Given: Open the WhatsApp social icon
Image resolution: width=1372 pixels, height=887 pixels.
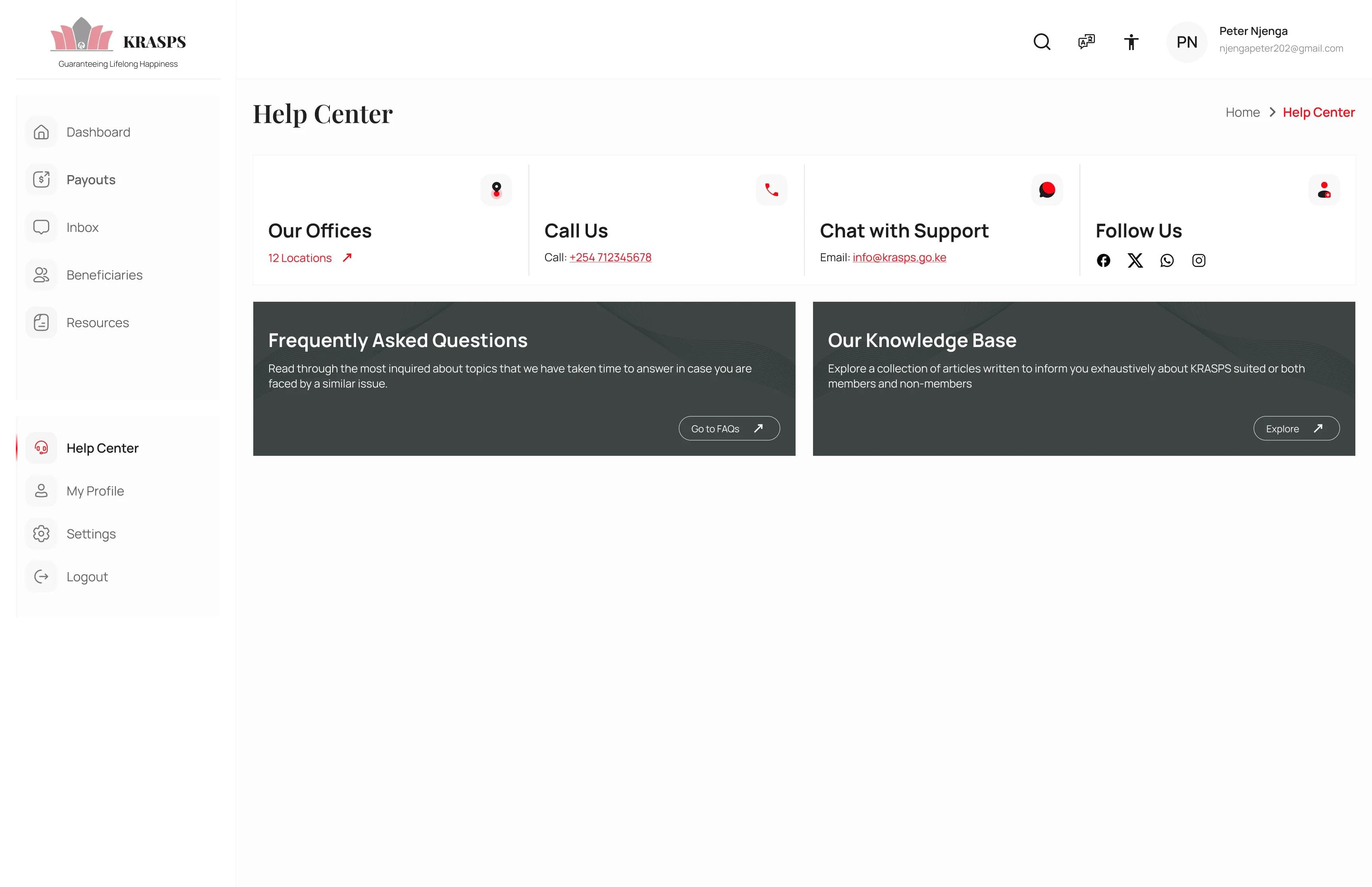Looking at the screenshot, I should (1166, 260).
